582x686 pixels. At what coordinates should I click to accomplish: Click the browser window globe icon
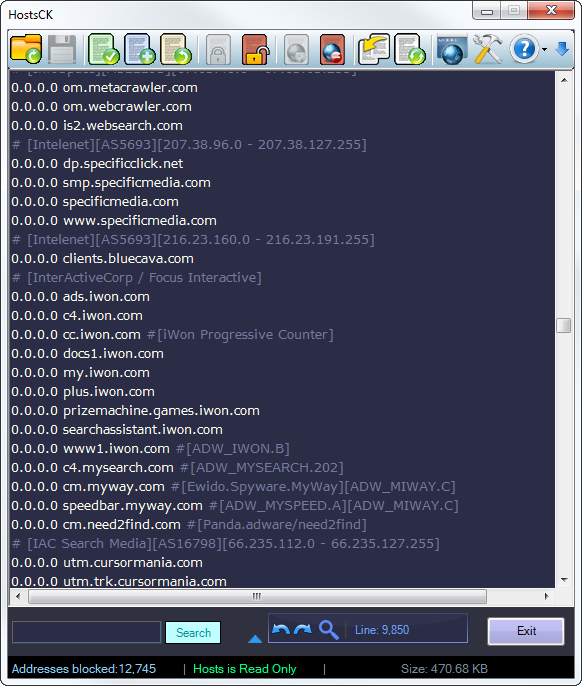tap(452, 49)
